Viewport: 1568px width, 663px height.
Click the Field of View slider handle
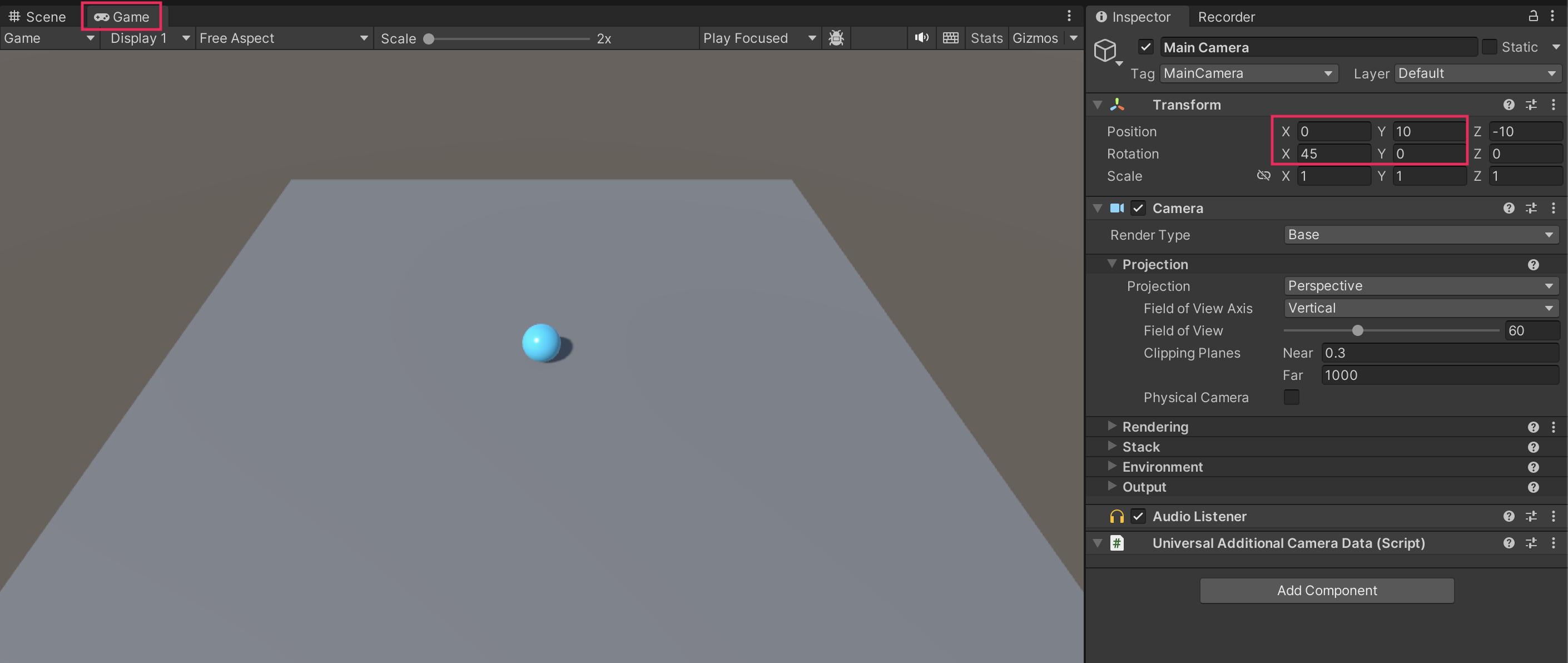pos(1357,330)
